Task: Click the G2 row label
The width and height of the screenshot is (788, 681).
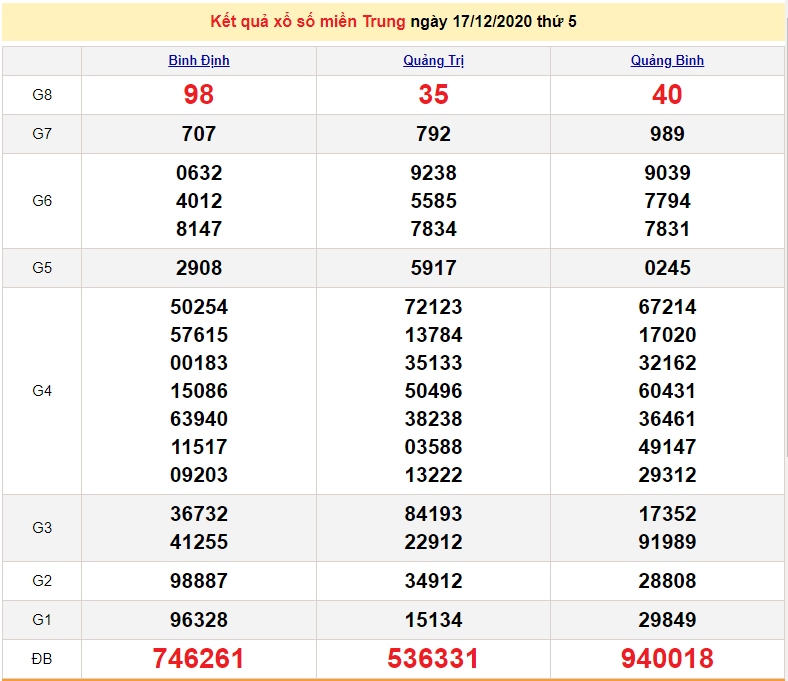Action: 42,581
